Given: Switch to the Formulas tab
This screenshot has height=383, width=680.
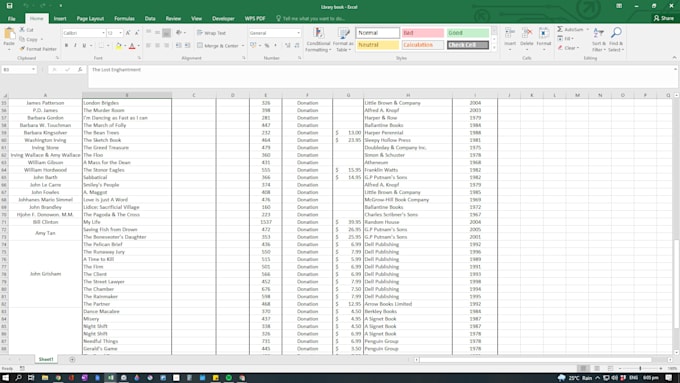Looking at the screenshot, I should coord(124,19).
